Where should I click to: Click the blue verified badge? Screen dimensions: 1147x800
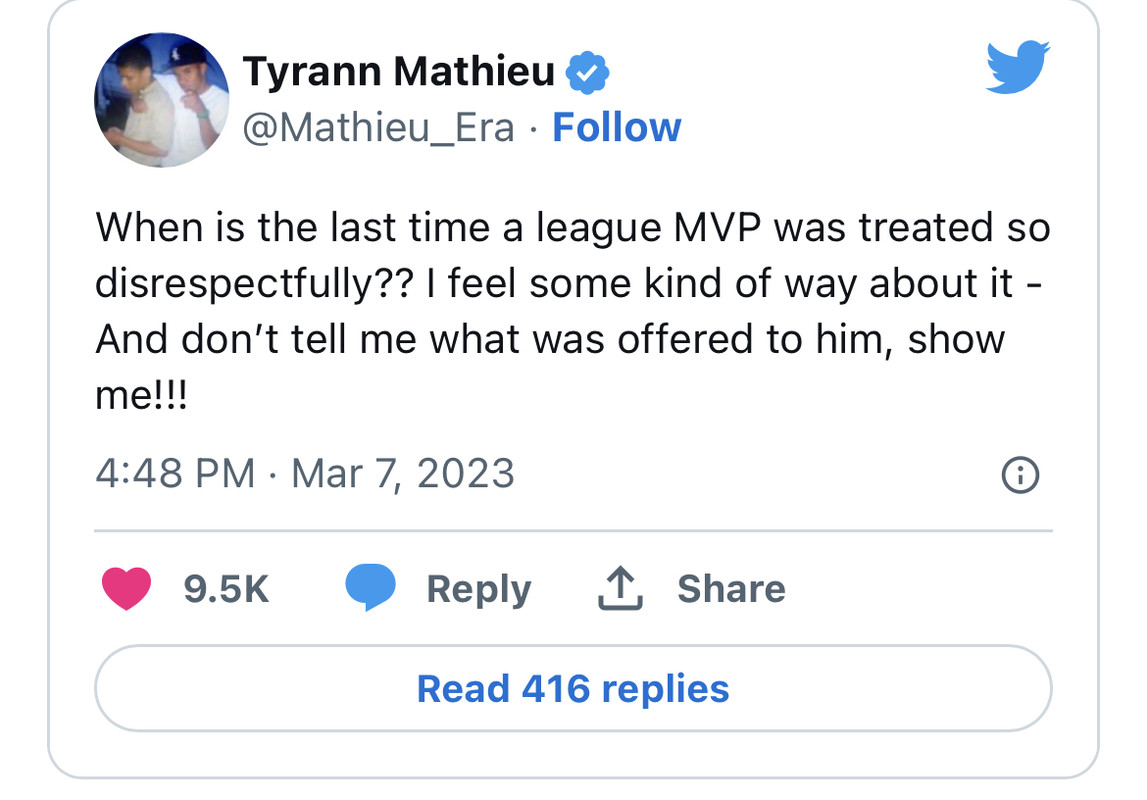tap(588, 72)
